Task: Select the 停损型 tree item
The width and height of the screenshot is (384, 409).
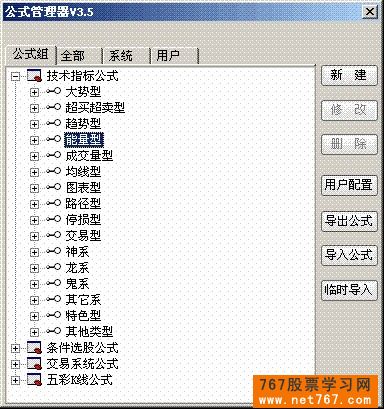Action: coord(83,219)
